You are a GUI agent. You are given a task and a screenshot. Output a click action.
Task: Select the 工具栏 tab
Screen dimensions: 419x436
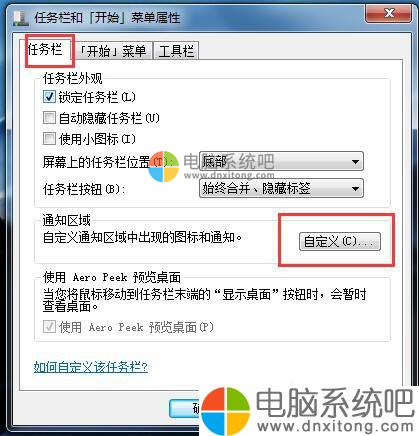pos(176,51)
